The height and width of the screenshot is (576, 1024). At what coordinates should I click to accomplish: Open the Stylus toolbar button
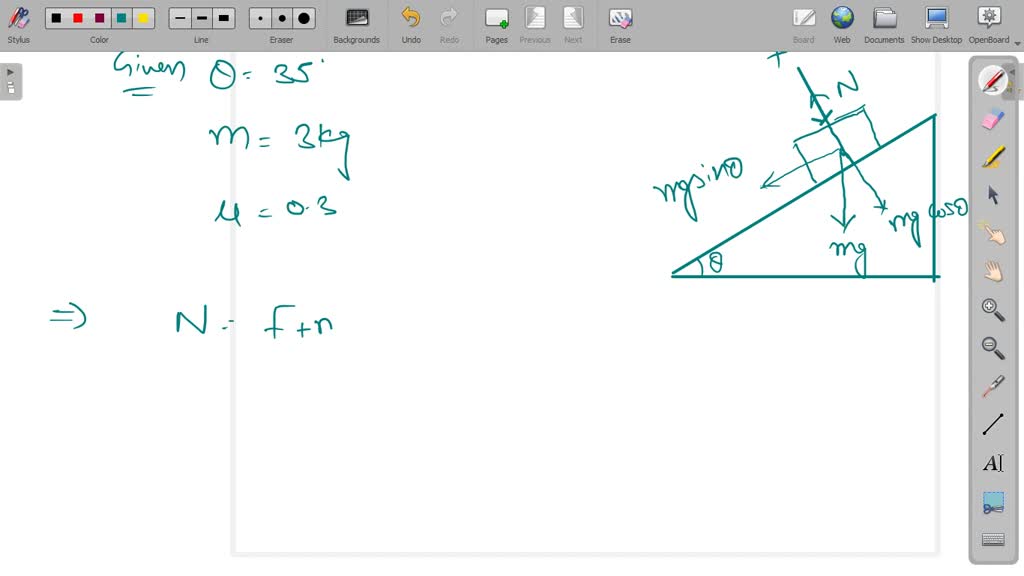tap(18, 25)
